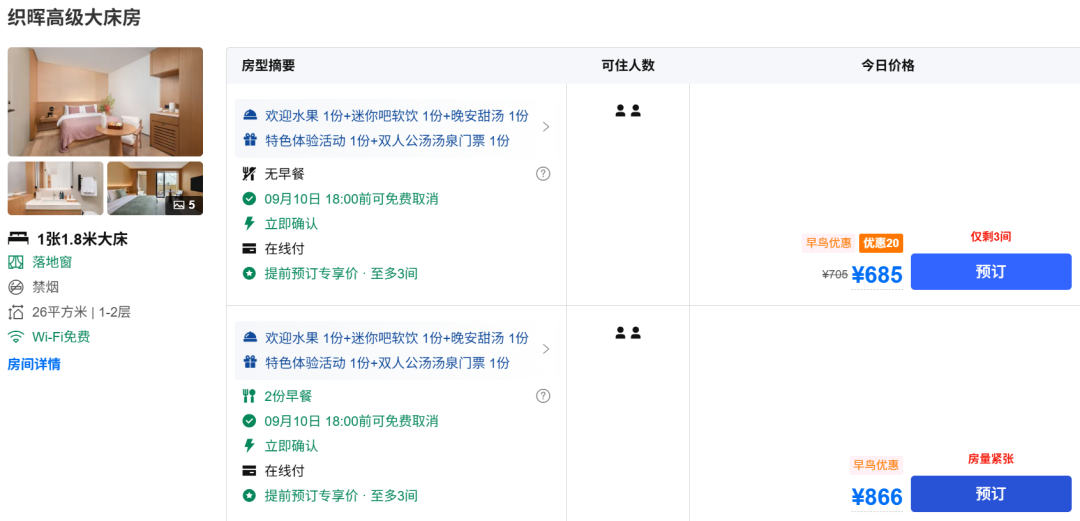Book the ¥866 breakfast room with 预订
The width and height of the screenshot is (1080, 521).
point(990,494)
